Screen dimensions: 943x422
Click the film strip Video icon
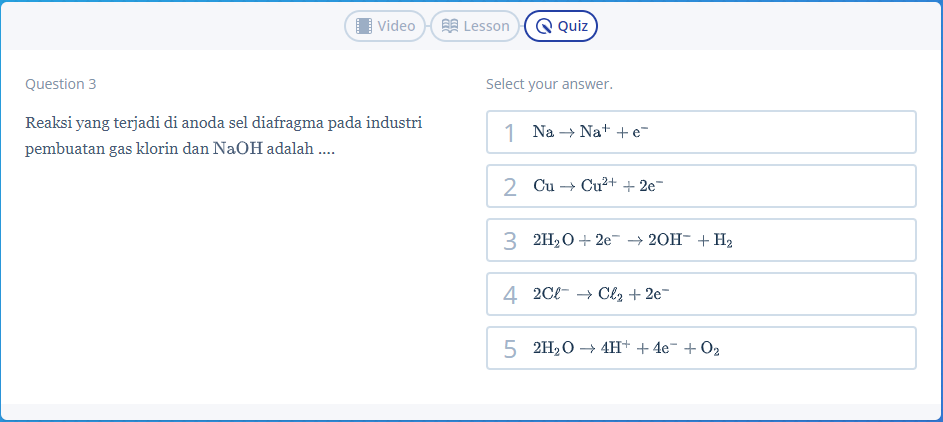[364, 26]
